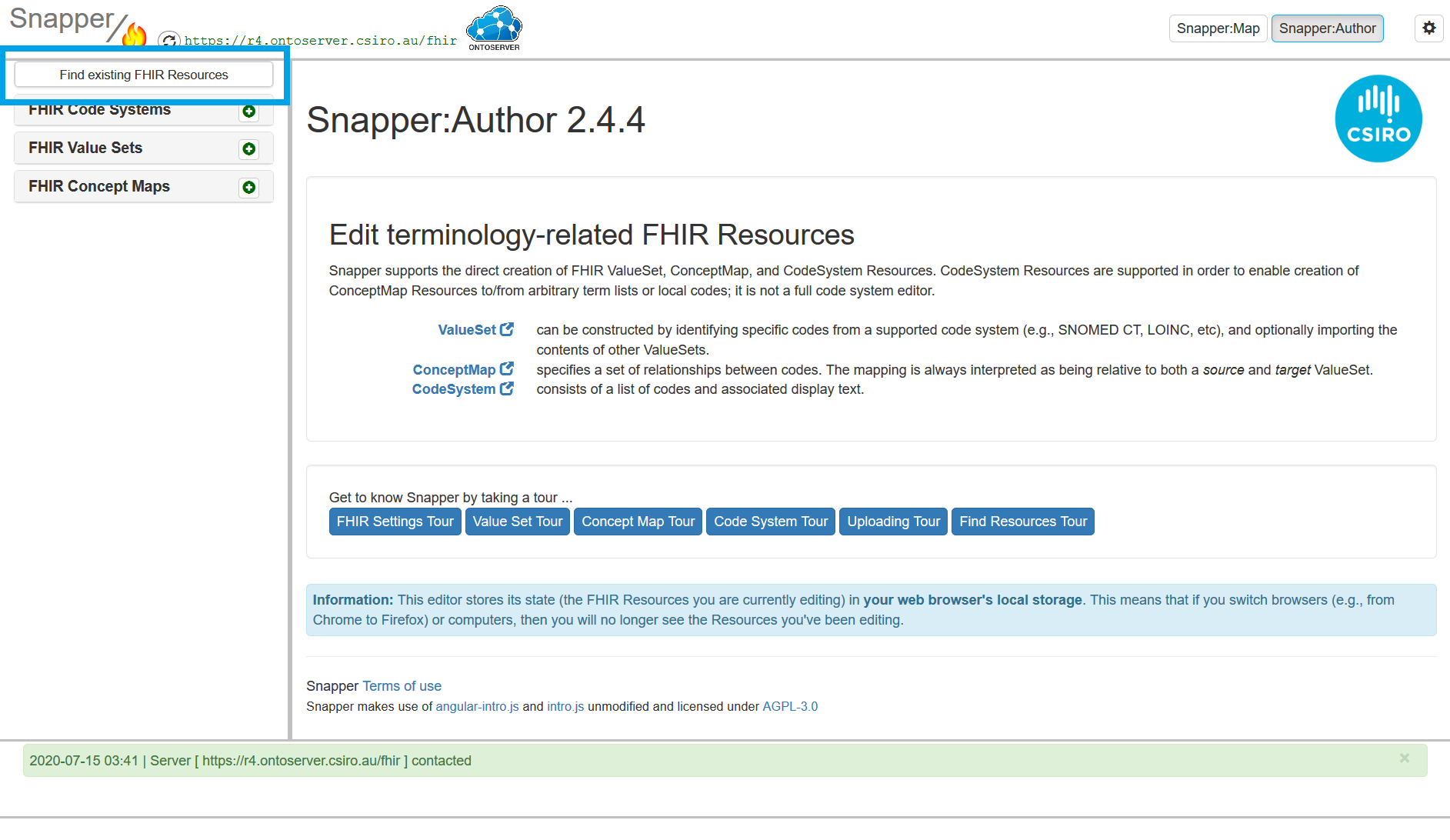Screen dimensions: 1450x840
Task: Click the server refresh icon
Action: click(x=169, y=39)
